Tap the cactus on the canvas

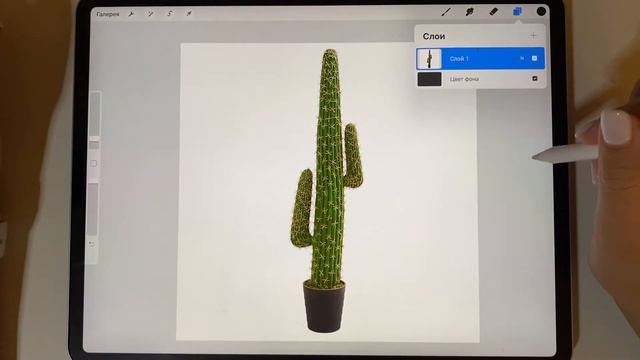pyautogui.click(x=327, y=190)
